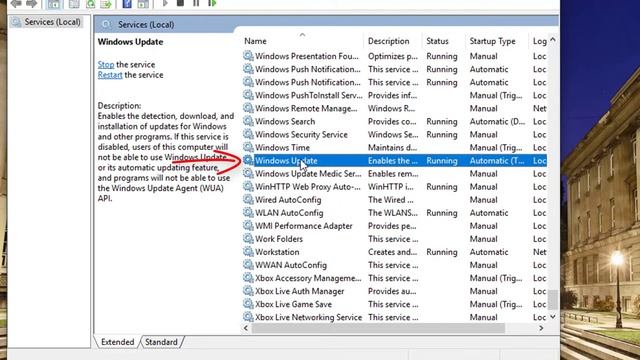640x360 pixels.
Task: Select the highlighted Windows Update service row
Action: 395,160
